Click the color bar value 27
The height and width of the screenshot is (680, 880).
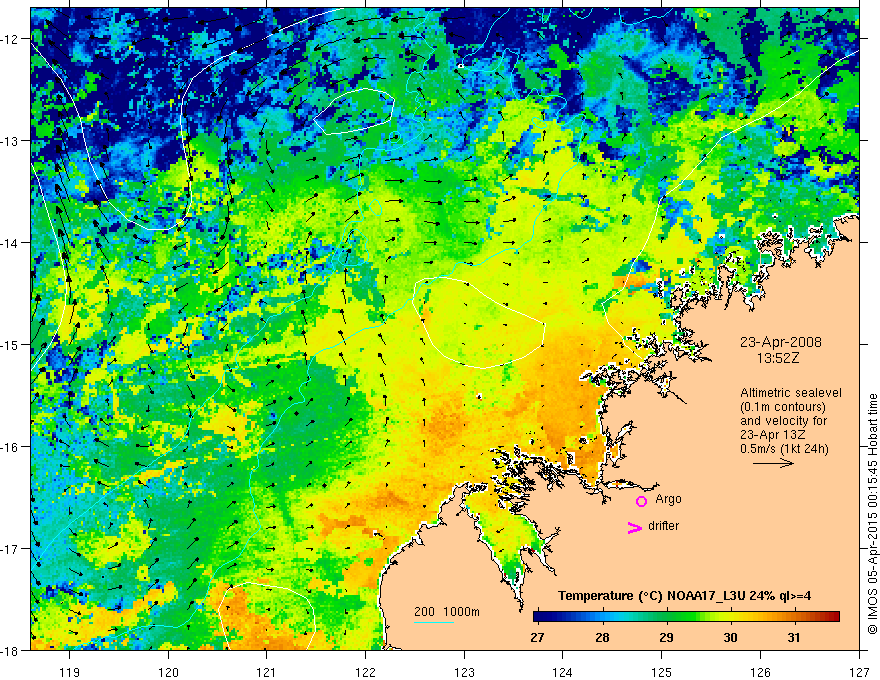(537, 638)
